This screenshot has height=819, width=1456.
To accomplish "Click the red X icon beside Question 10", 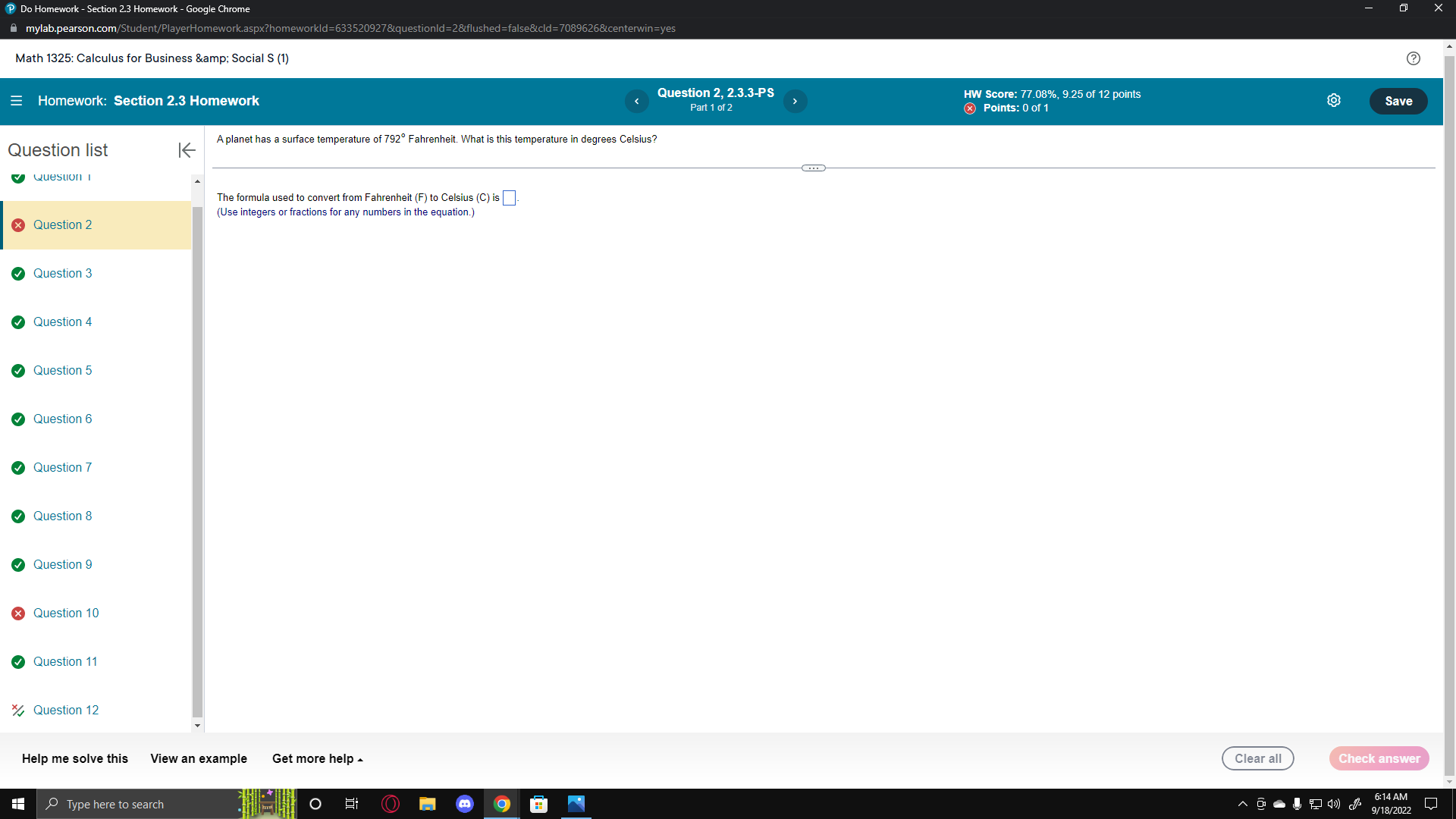I will pyautogui.click(x=18, y=613).
